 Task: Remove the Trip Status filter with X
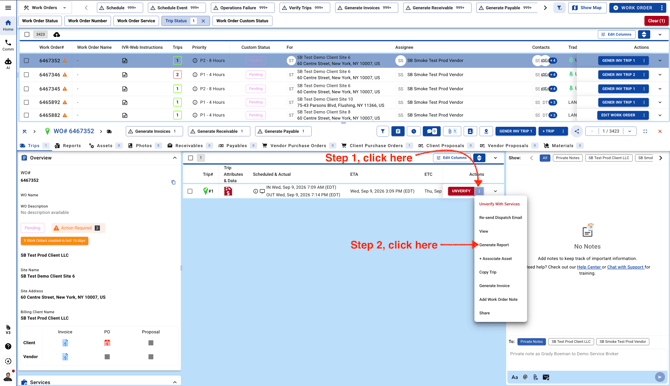pyautogui.click(x=203, y=21)
